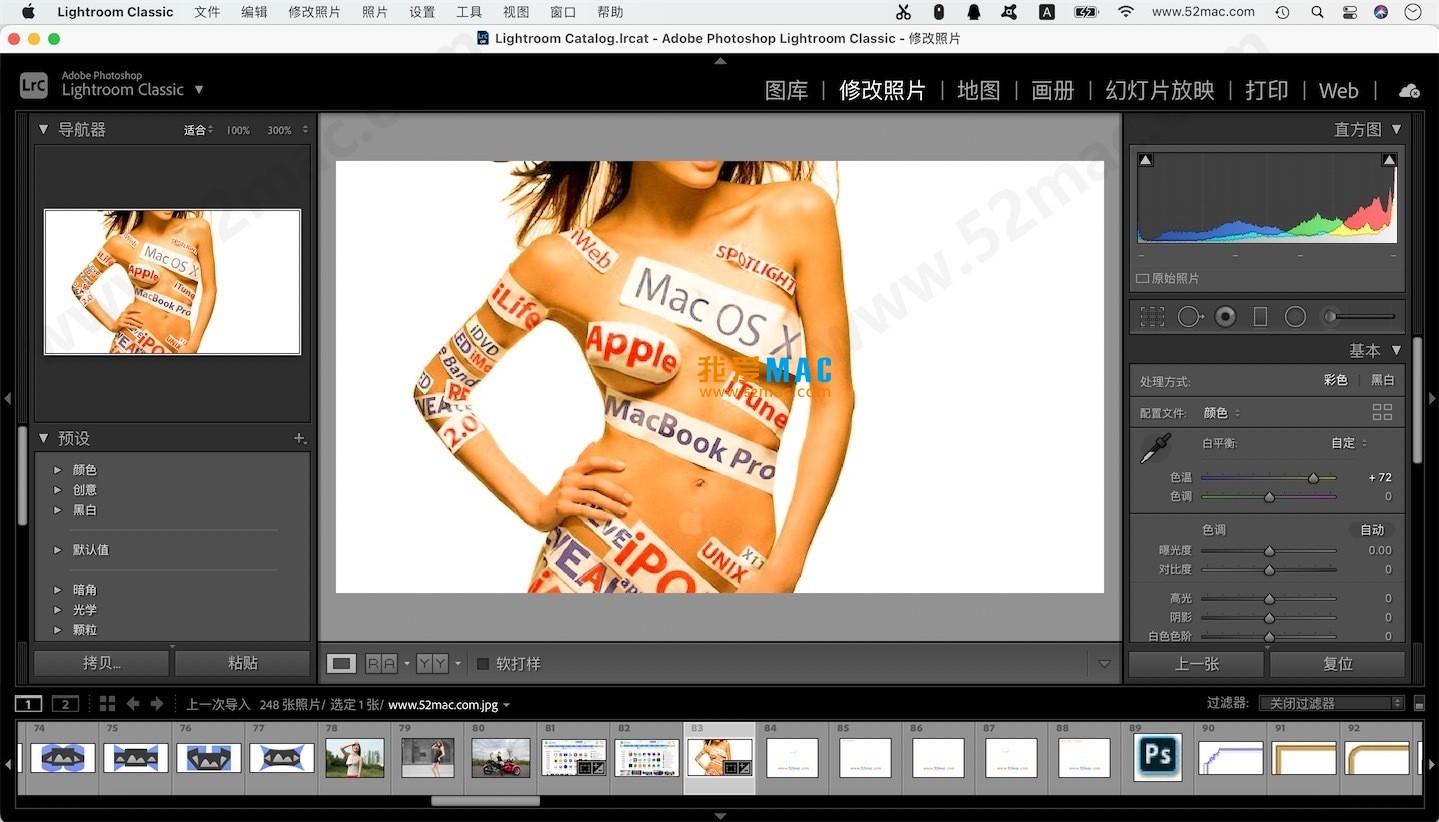The image size is (1439, 822).
Task: Click the cloud sync status icon
Action: [1409, 91]
